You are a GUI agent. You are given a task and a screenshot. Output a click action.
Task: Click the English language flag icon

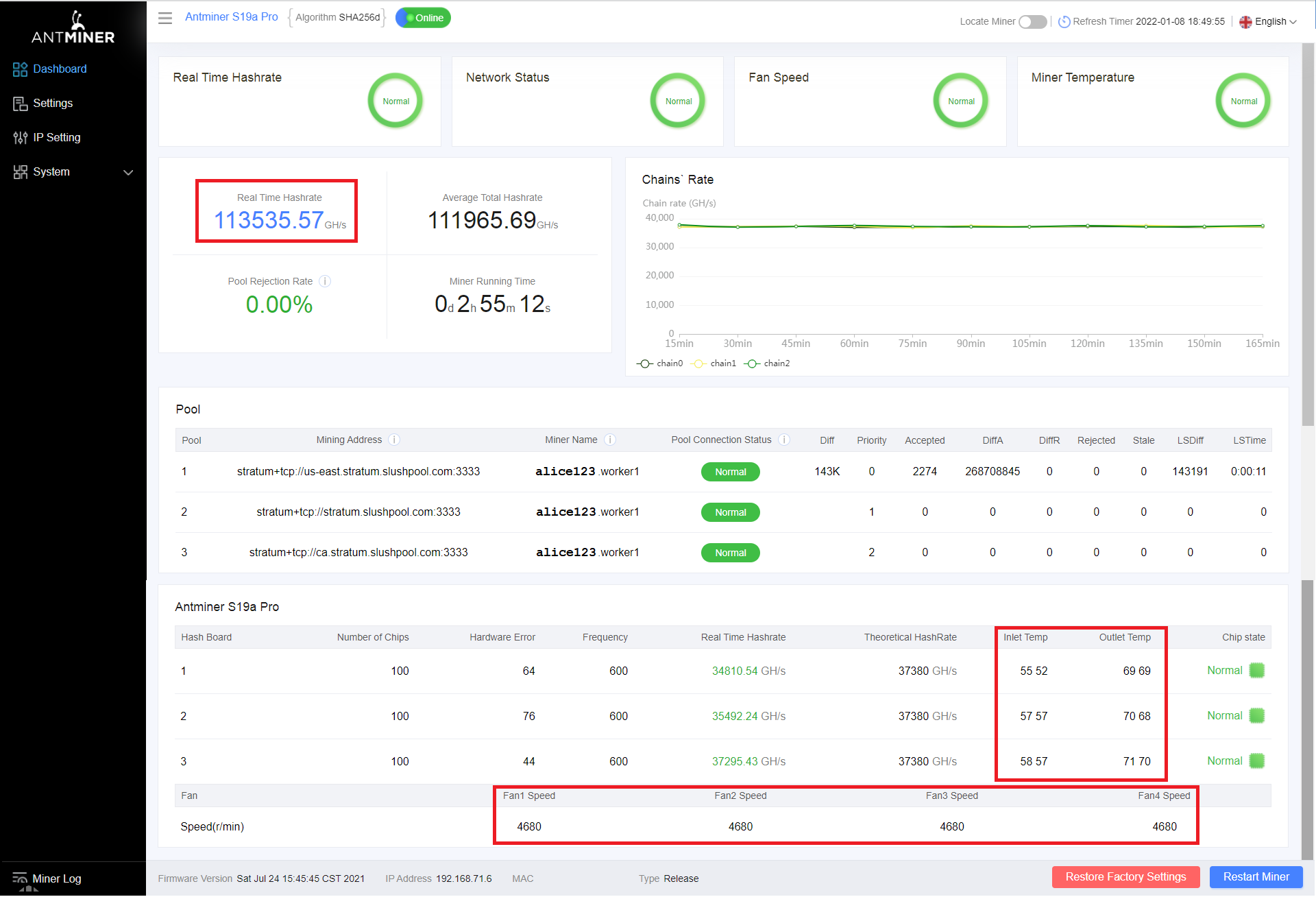(x=1245, y=22)
